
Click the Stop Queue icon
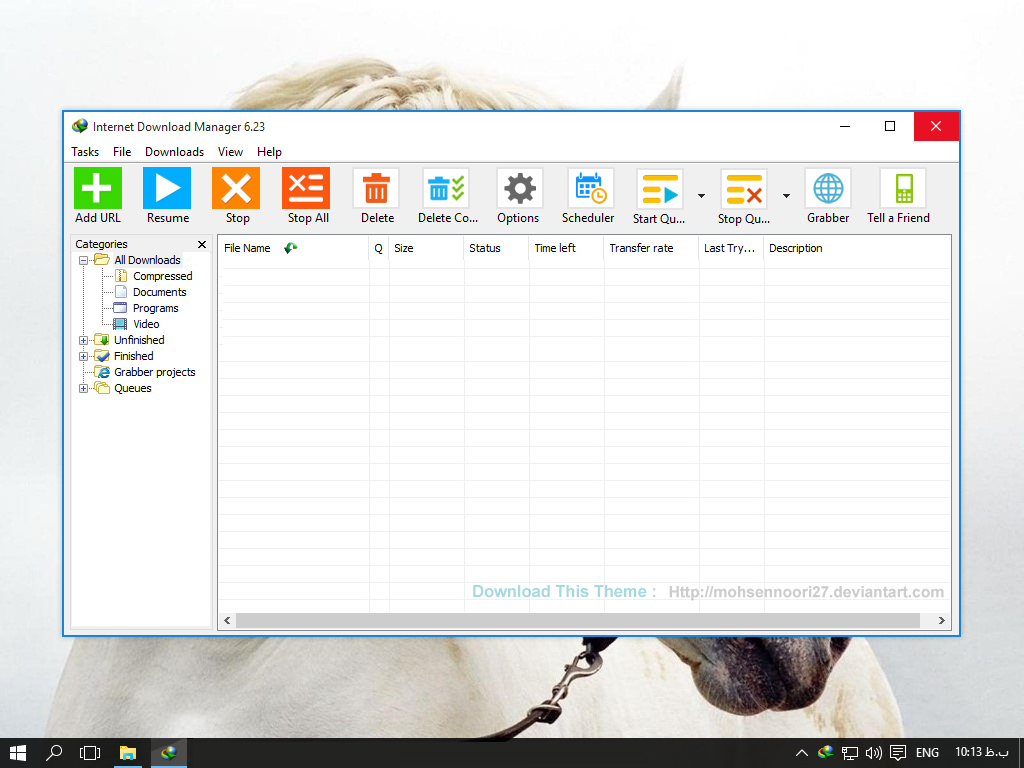[x=744, y=189]
